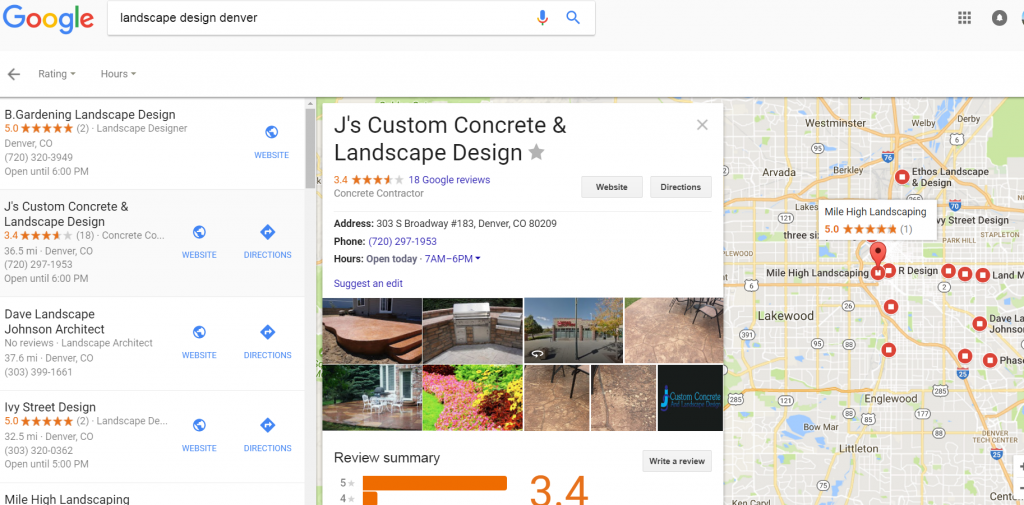The width and height of the screenshot is (1024, 505).
Task: Open the outdoor grill kitchen photo
Action: pos(473,331)
